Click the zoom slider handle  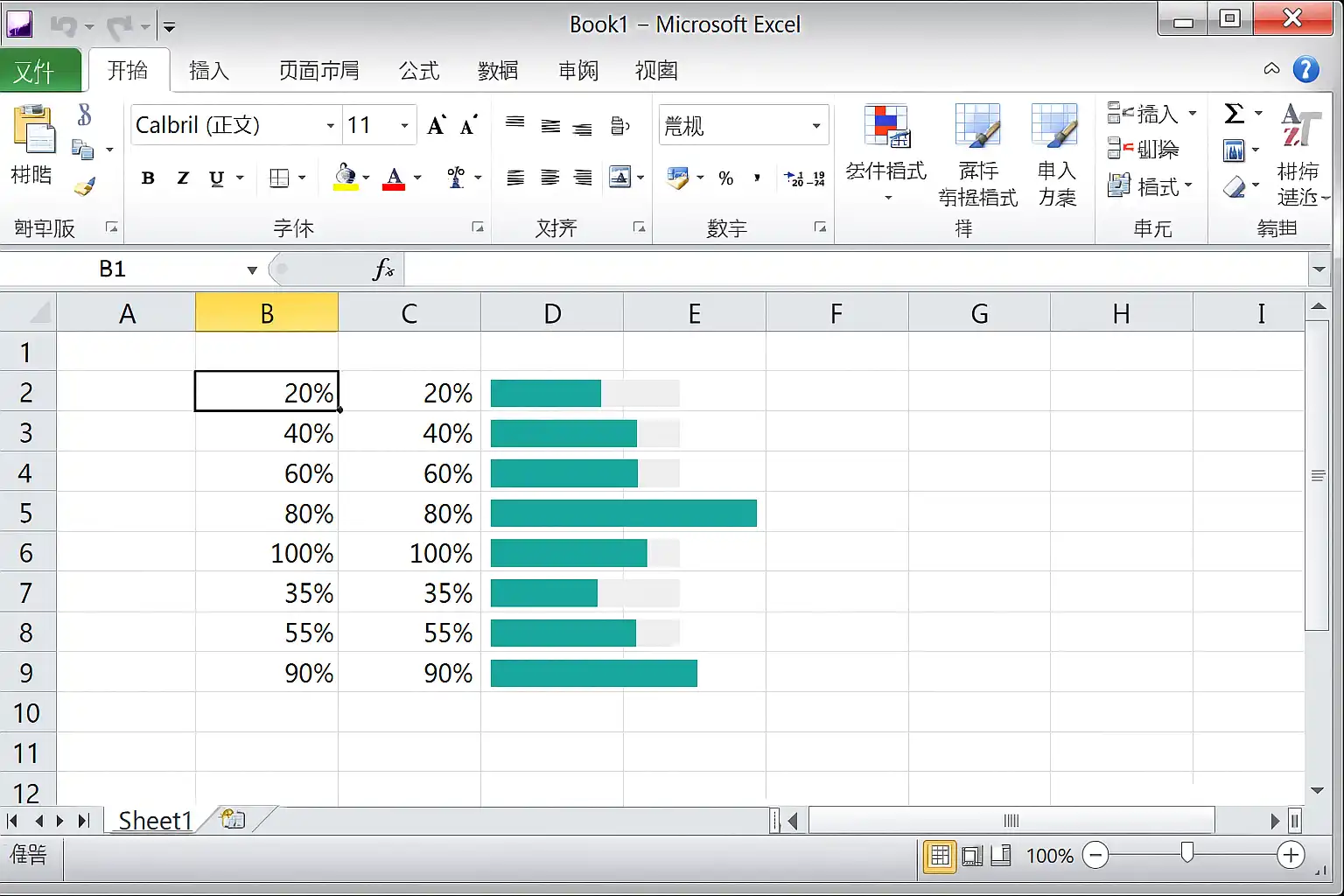tap(1187, 853)
